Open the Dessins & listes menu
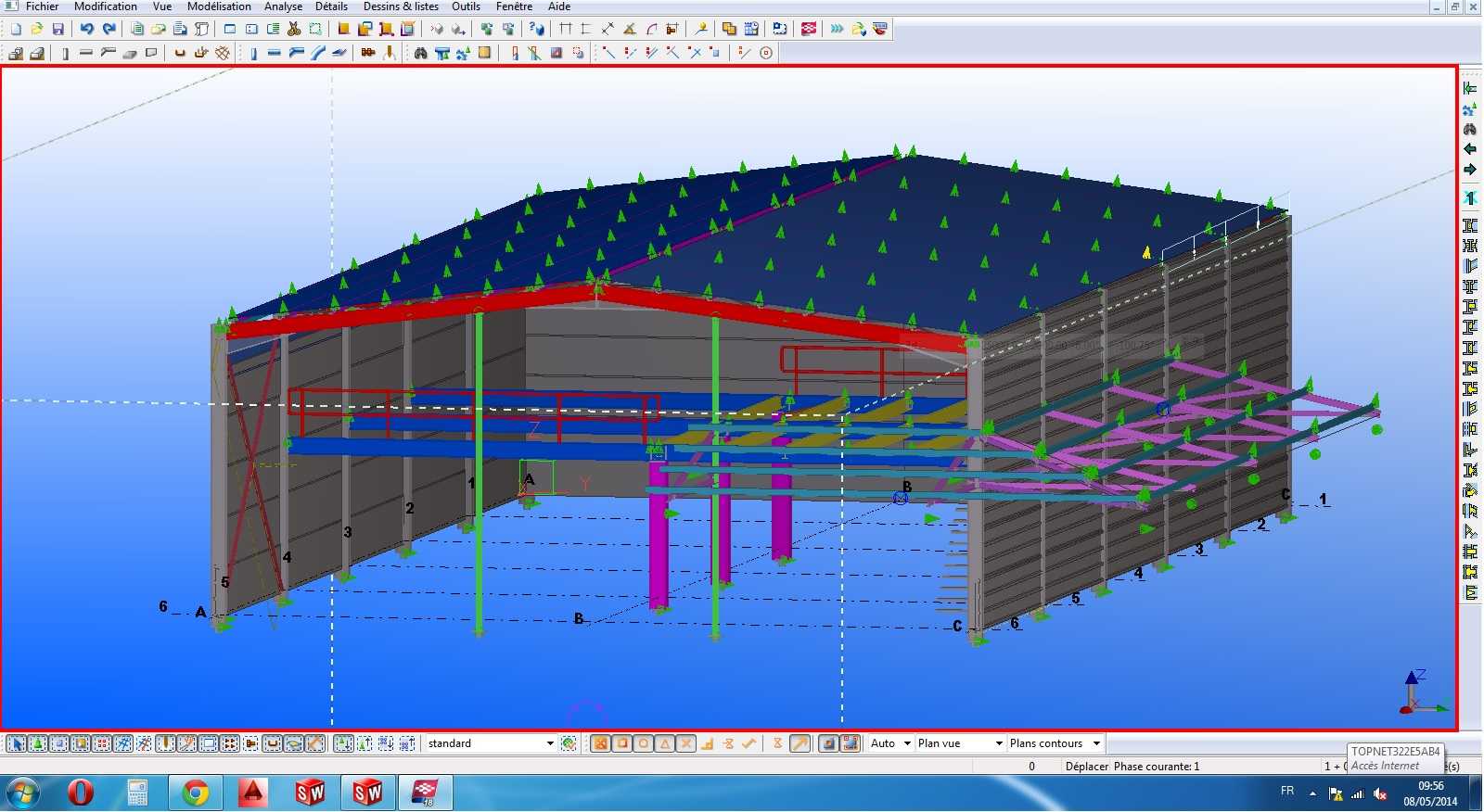 401,6
